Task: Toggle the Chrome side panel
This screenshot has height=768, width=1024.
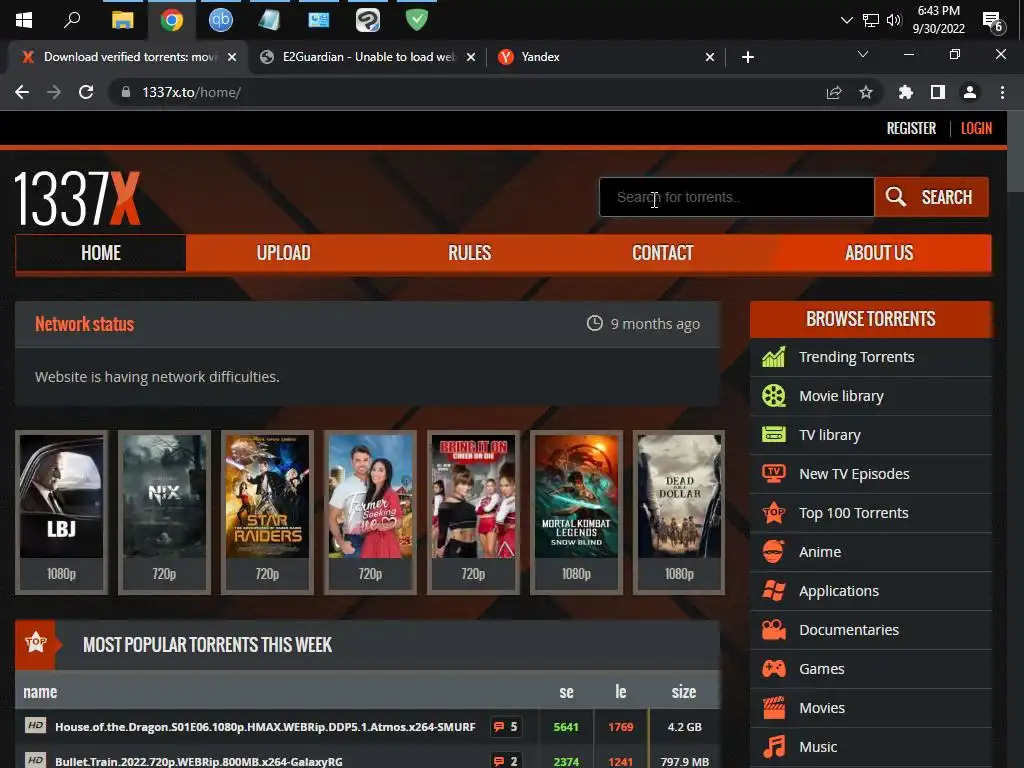Action: click(x=938, y=93)
